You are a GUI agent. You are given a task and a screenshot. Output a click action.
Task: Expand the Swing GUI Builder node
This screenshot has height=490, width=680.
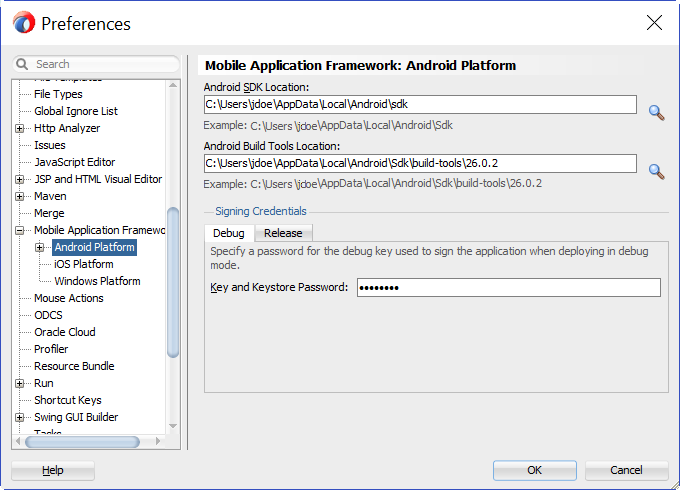tap(19, 417)
